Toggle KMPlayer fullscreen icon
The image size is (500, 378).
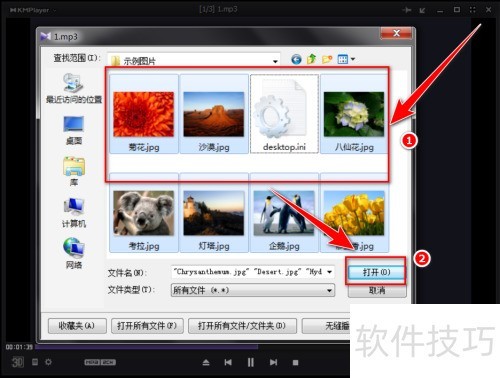(x=473, y=10)
